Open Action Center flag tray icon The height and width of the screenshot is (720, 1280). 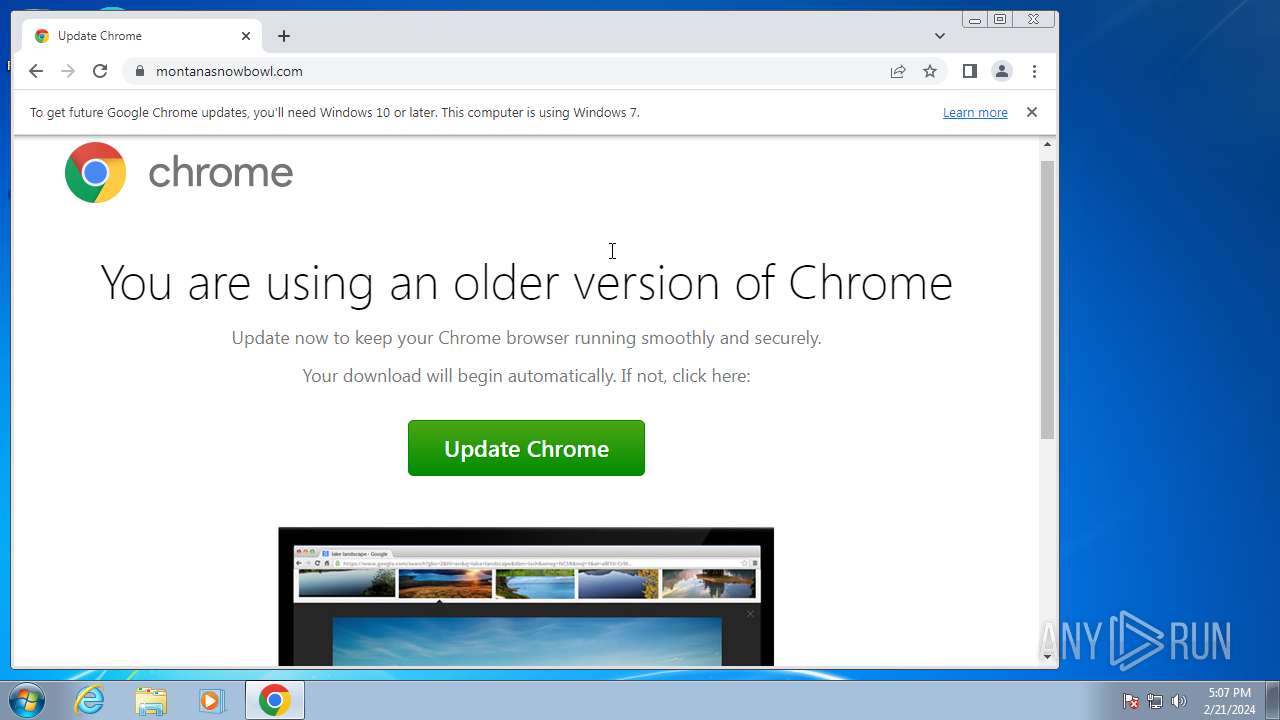click(x=1131, y=701)
